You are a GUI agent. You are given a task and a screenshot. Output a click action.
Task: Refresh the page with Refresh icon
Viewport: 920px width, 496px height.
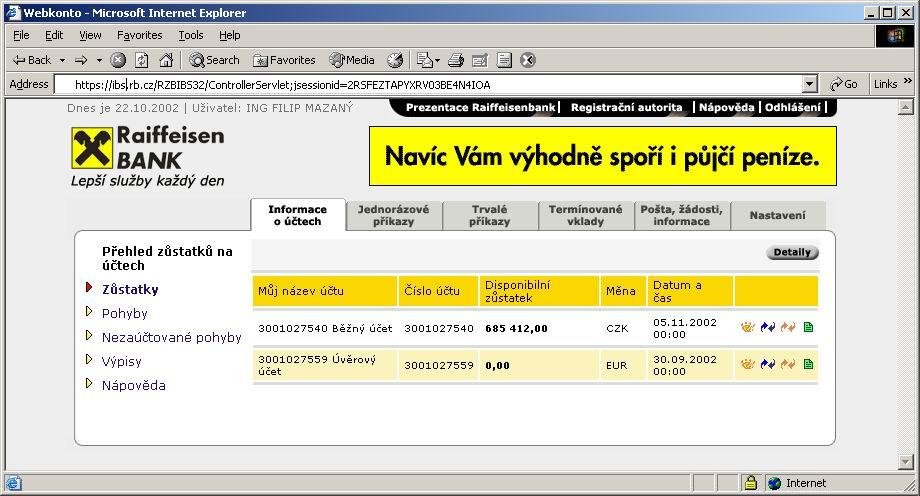tap(141, 60)
